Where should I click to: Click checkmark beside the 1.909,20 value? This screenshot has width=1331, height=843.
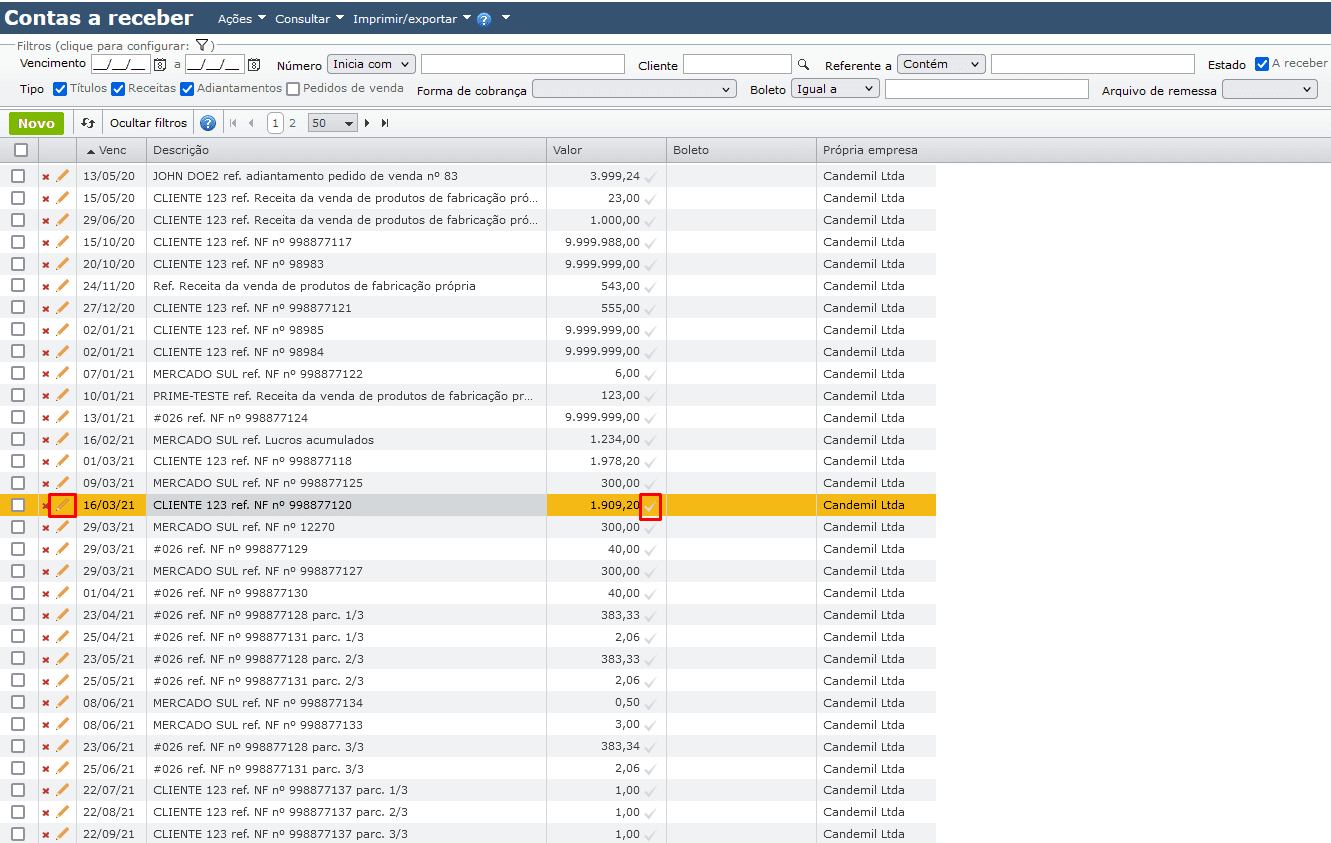click(x=651, y=507)
